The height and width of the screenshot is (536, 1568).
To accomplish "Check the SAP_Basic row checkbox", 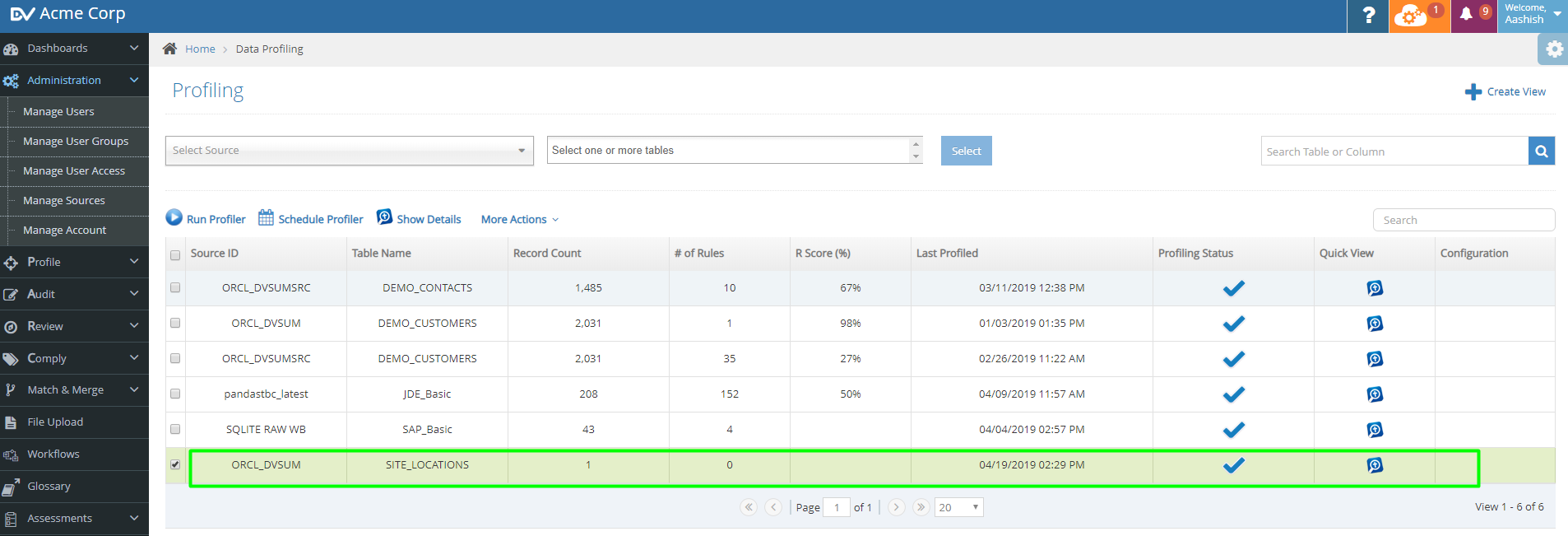I will click(x=175, y=429).
